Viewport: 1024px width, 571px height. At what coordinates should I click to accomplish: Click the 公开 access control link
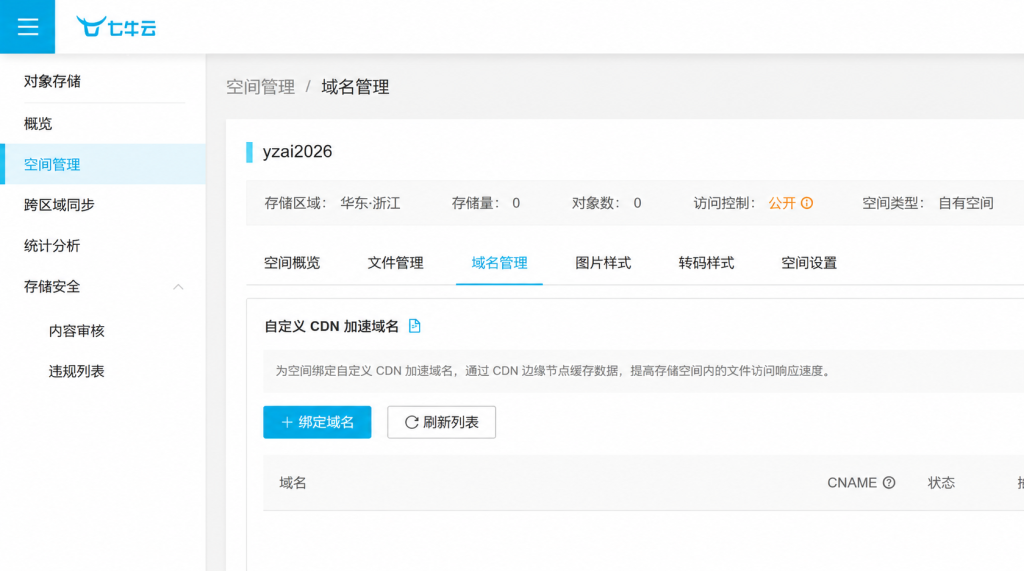782,203
